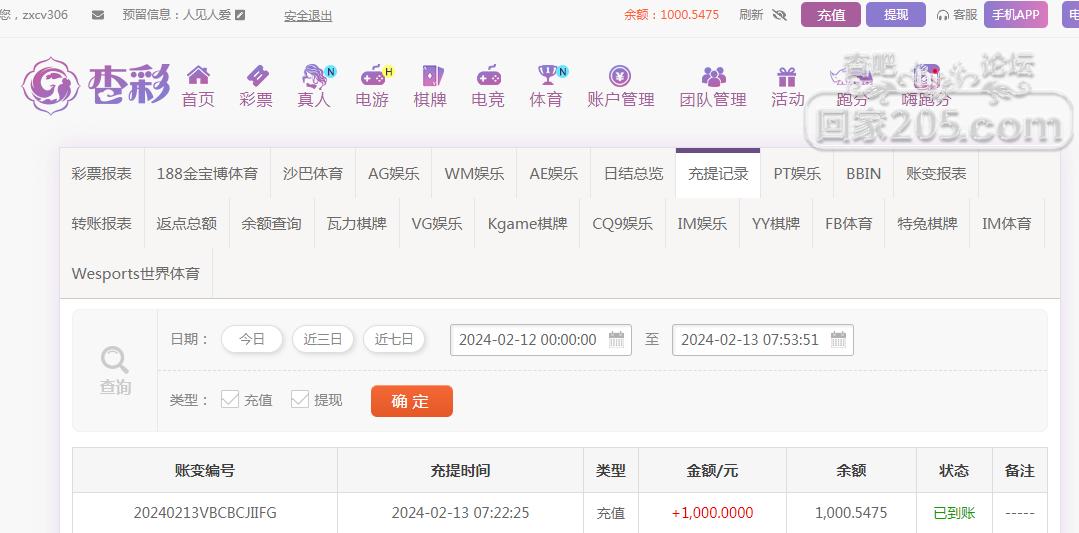Click the 活动 gift box icon
The height and width of the screenshot is (533, 1079).
(x=787, y=76)
